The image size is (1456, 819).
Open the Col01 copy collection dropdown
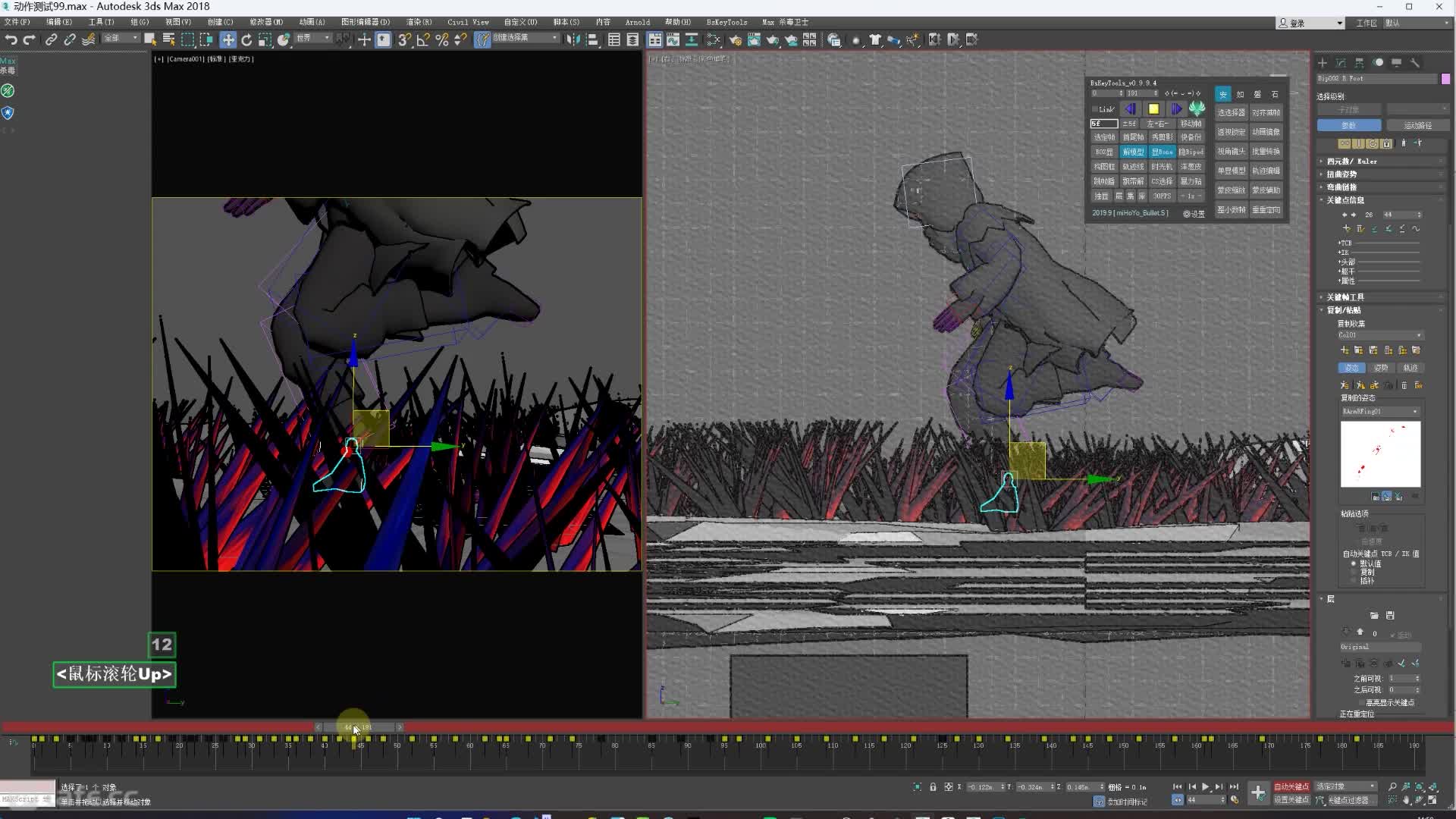coord(1380,335)
